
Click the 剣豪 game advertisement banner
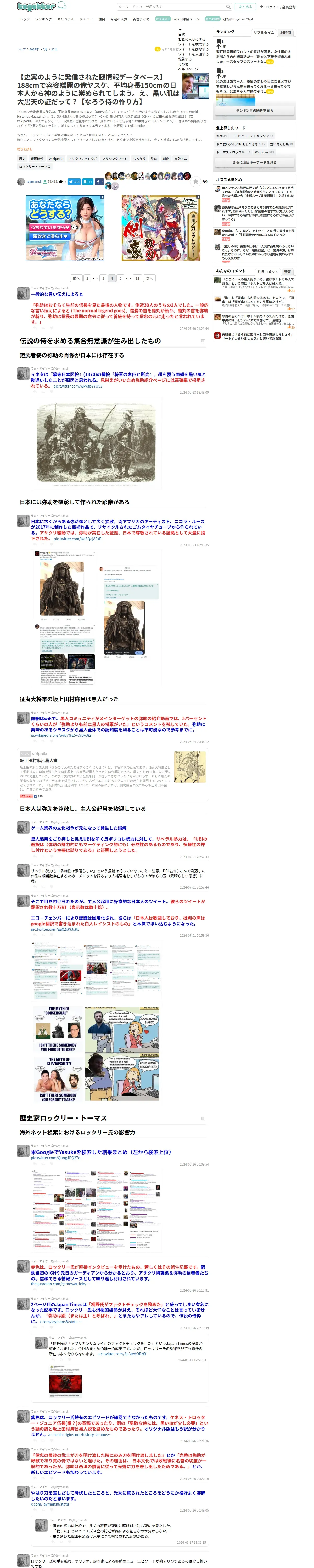(160, 228)
